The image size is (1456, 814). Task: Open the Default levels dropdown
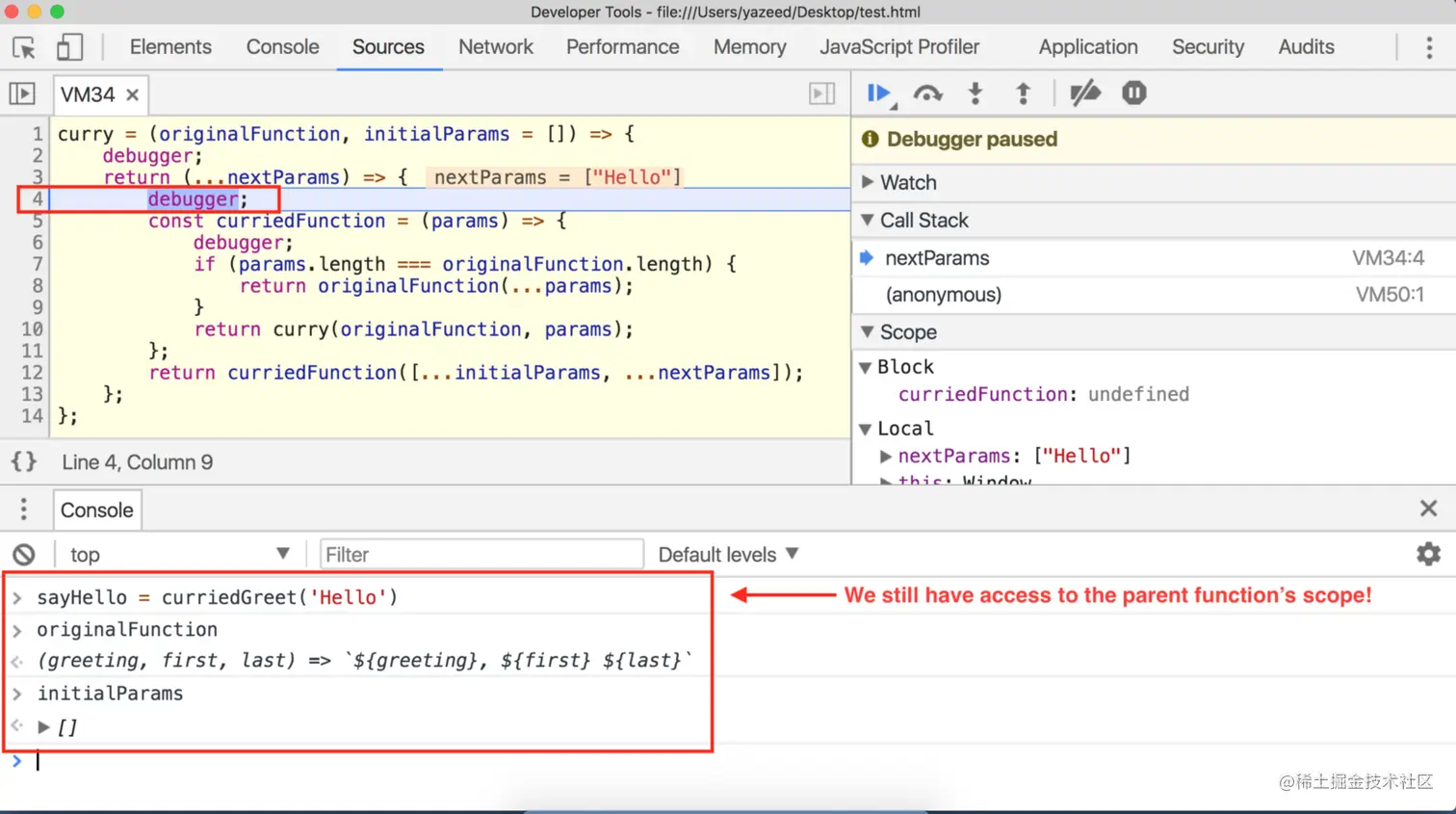729,555
